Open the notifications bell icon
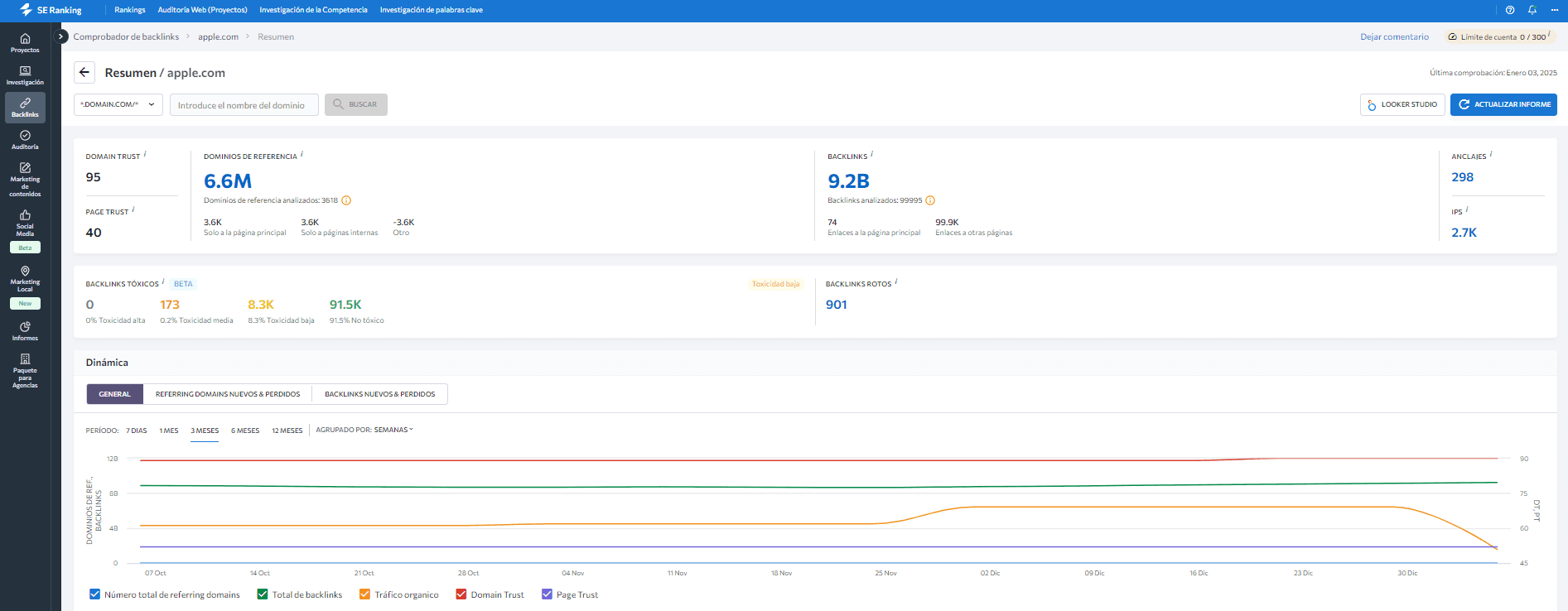The image size is (1568, 611). tap(1532, 10)
